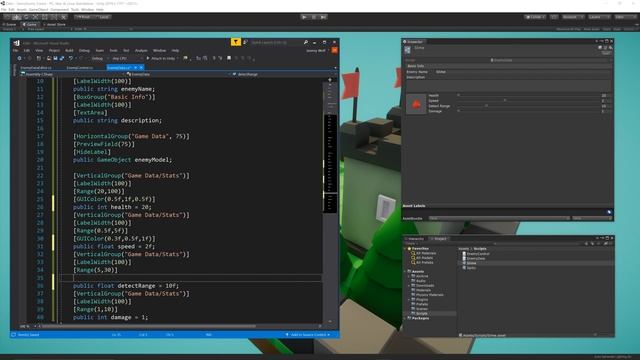The height and width of the screenshot is (360, 640).
Task: Adjust the Damage slider in Inspector
Action: point(528,111)
